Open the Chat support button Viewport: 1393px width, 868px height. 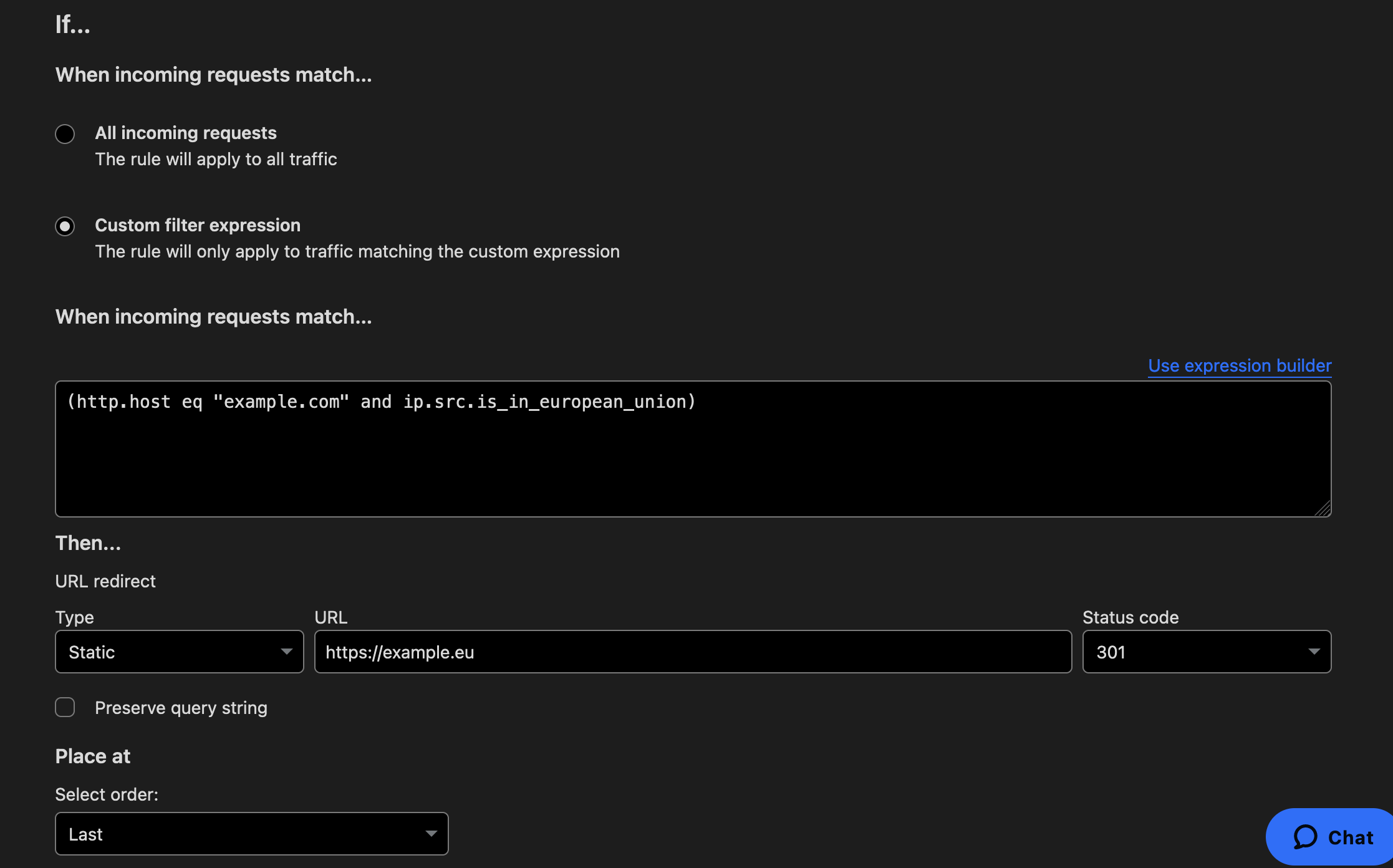1329,837
